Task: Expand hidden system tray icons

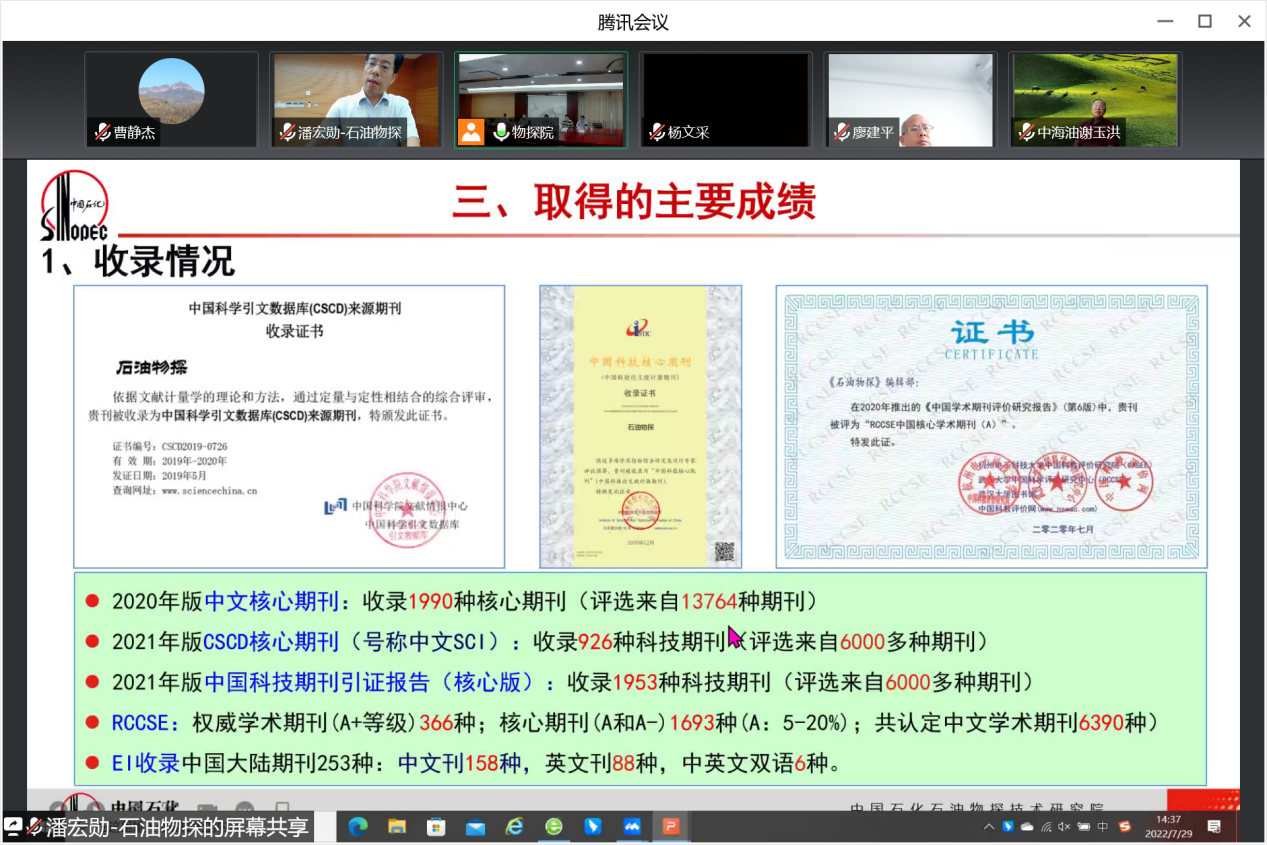Action: (x=989, y=827)
